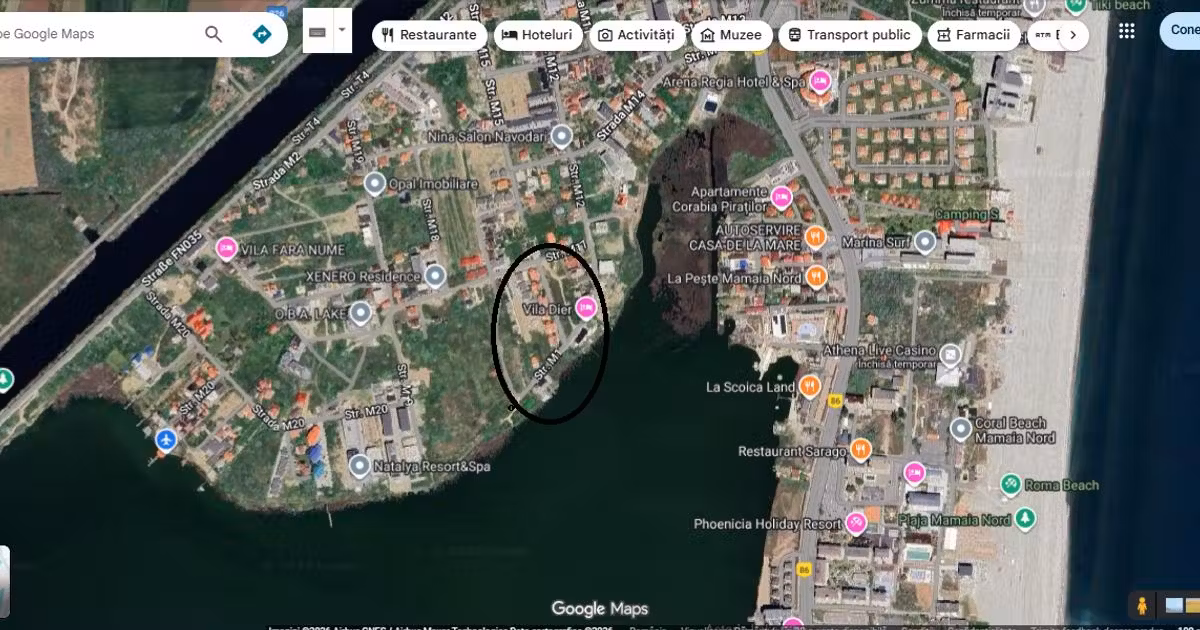The image size is (1200, 630).
Task: Select the Muzee category chip
Action: (731, 35)
